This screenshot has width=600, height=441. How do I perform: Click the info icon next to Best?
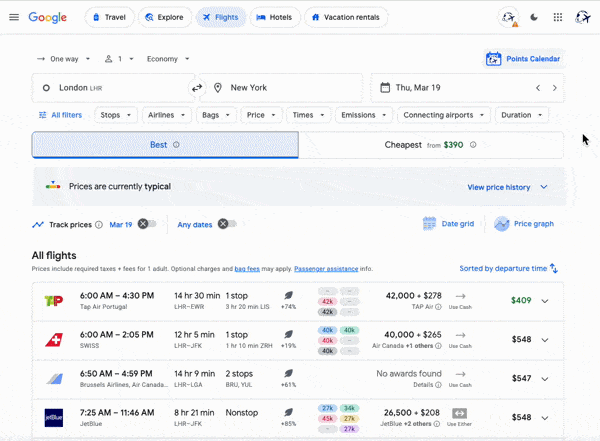[x=176, y=145]
